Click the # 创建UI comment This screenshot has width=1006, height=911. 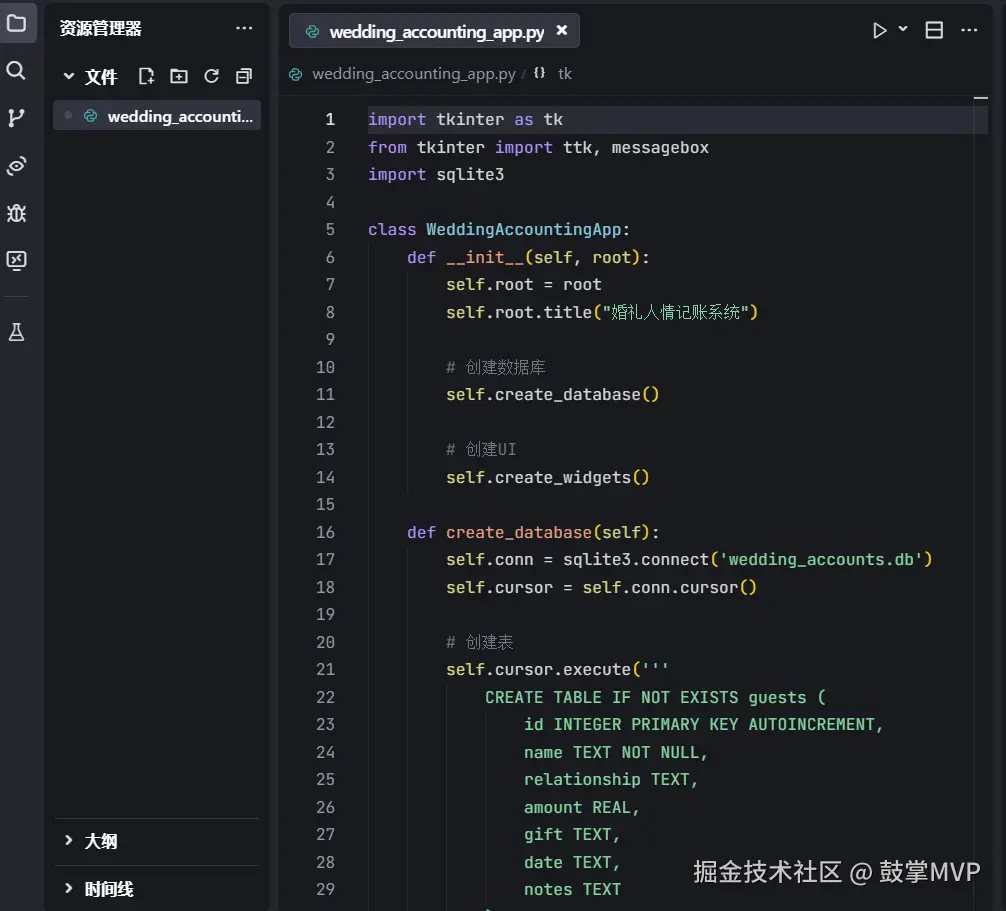coord(481,450)
